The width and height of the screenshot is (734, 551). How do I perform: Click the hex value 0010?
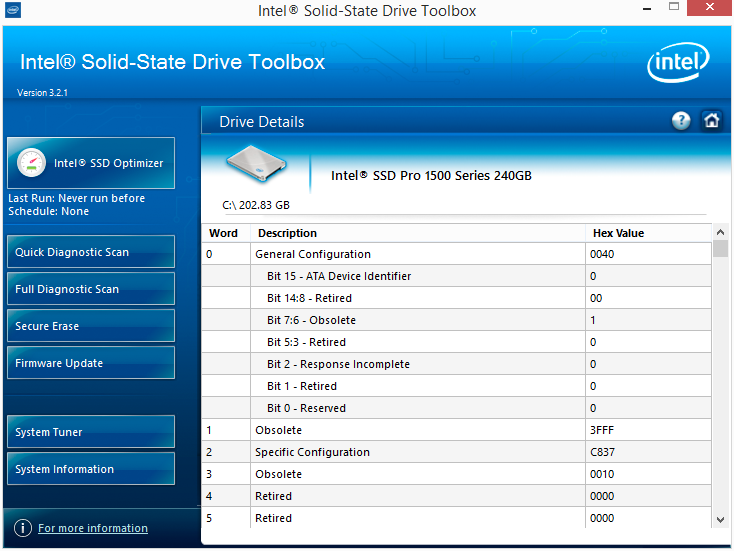pos(602,474)
